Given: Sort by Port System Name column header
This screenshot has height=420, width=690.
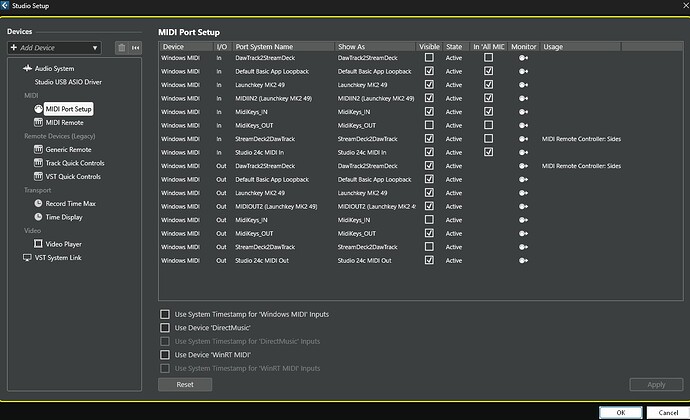Looking at the screenshot, I should point(283,47).
